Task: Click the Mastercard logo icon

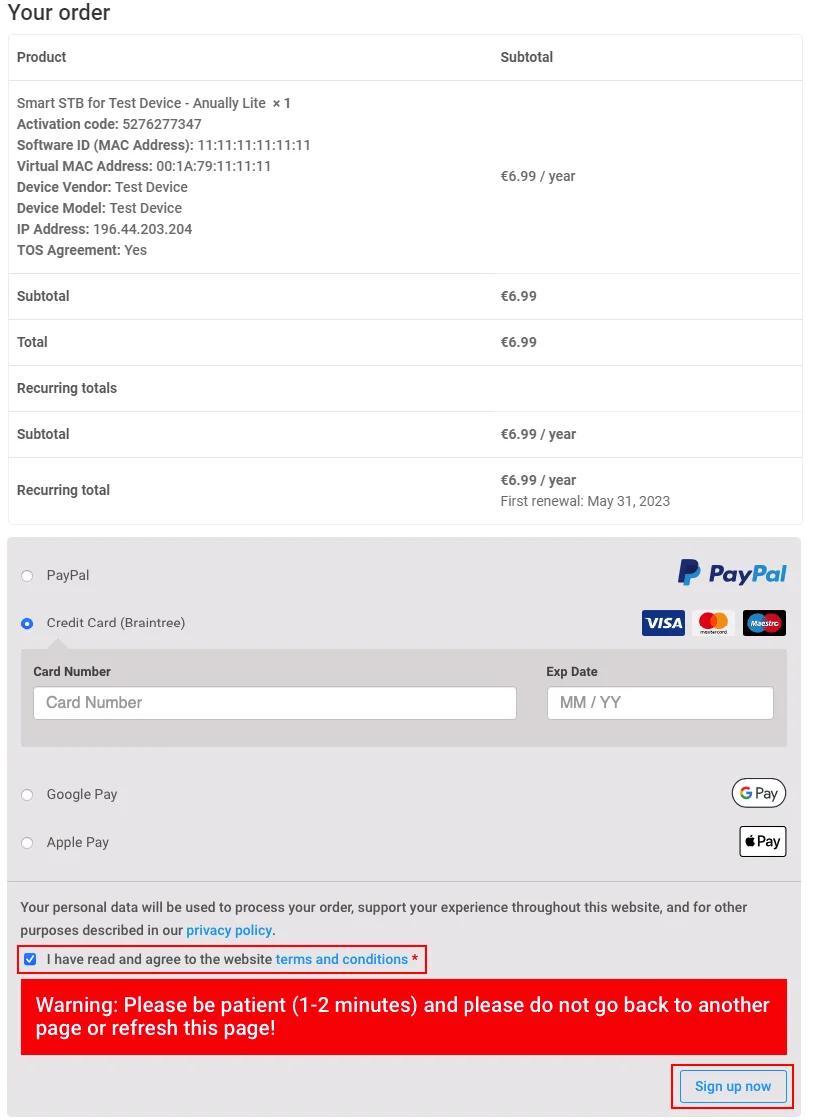Action: point(713,623)
